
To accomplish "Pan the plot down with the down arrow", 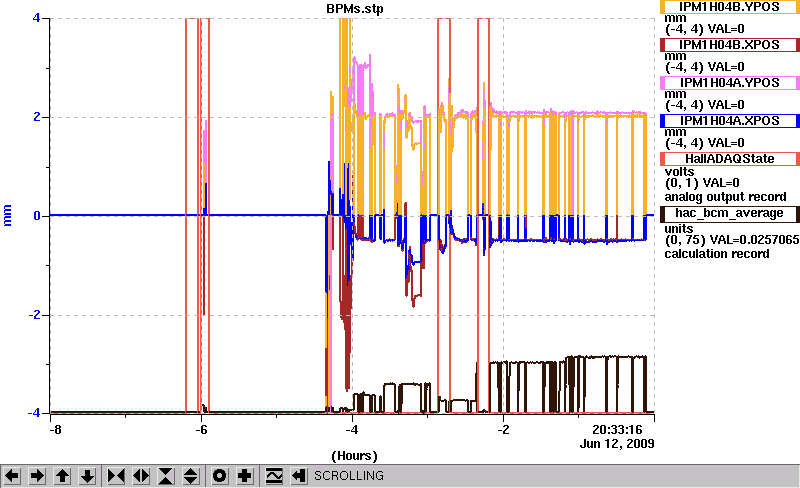I will (87, 476).
